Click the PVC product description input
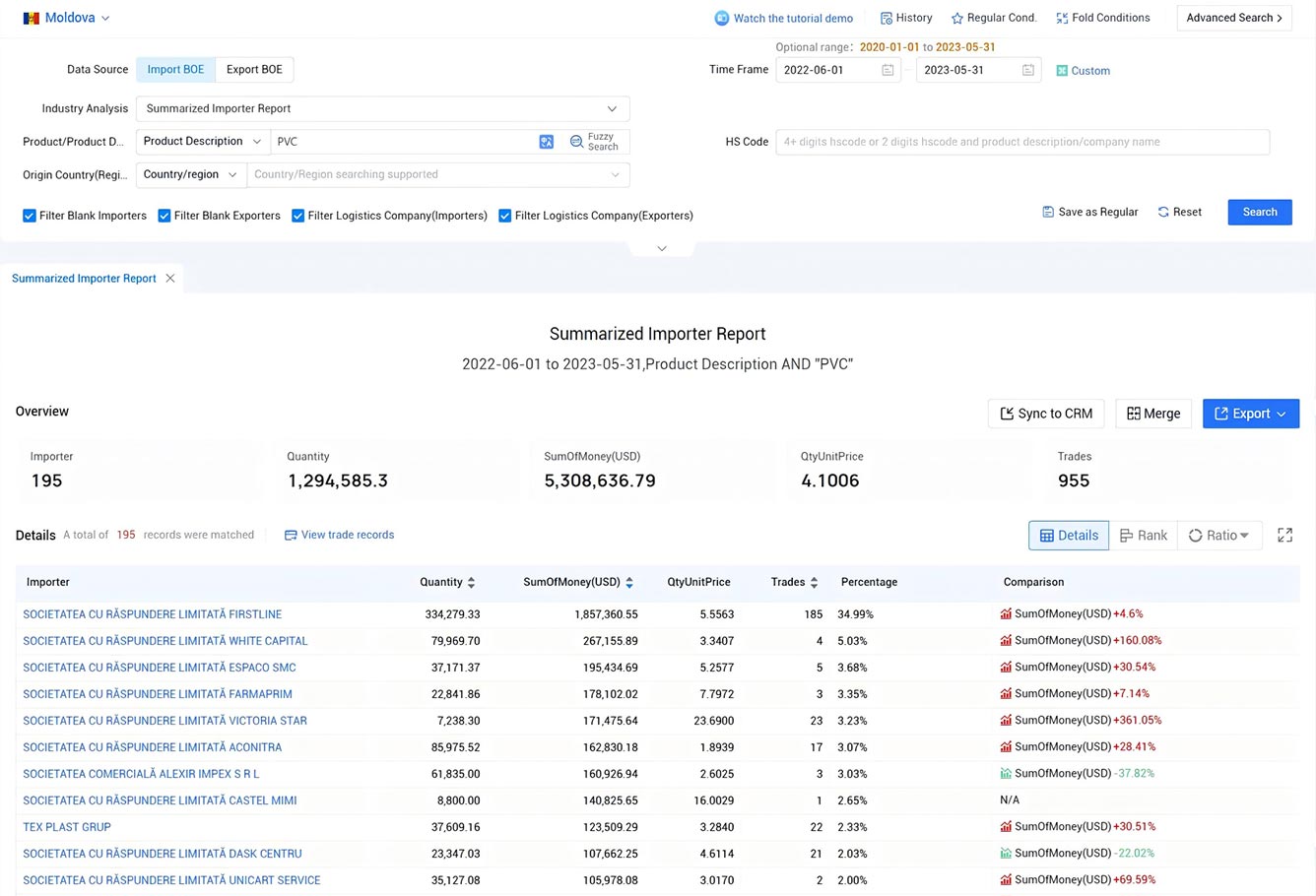The width and height of the screenshot is (1316, 896). 404,142
